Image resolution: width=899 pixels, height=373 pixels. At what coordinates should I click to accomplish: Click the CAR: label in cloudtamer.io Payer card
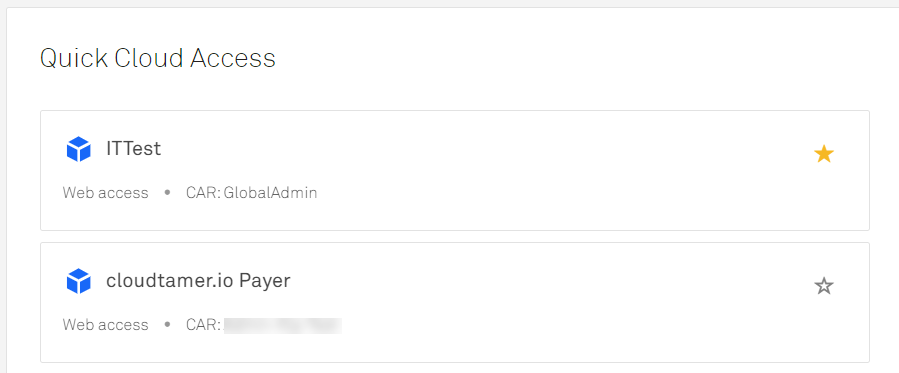(203, 325)
